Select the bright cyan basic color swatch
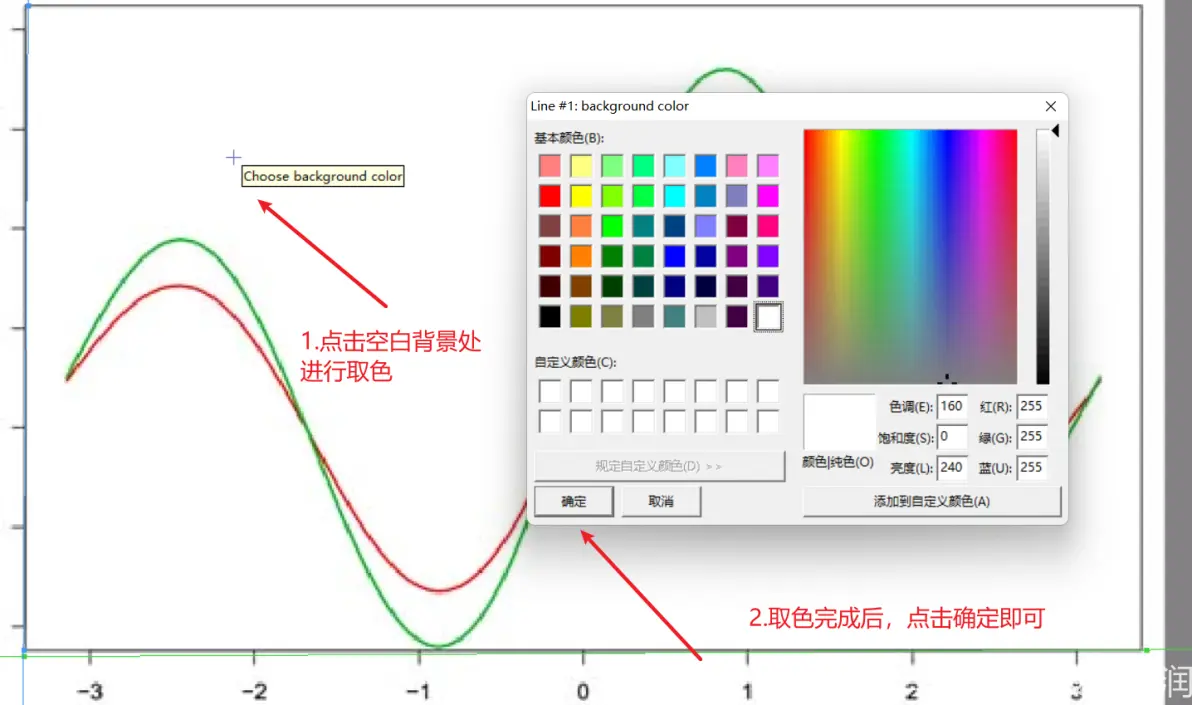The height and width of the screenshot is (705, 1192). [674, 195]
